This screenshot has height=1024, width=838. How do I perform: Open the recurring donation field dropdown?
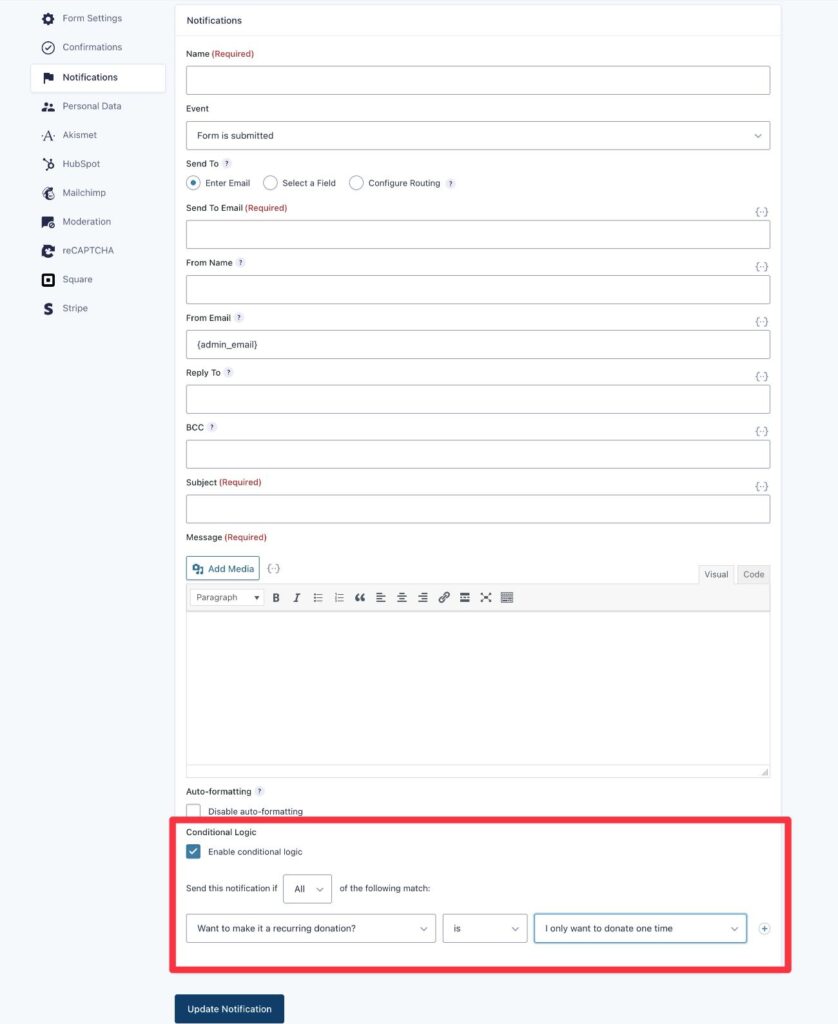(311, 928)
